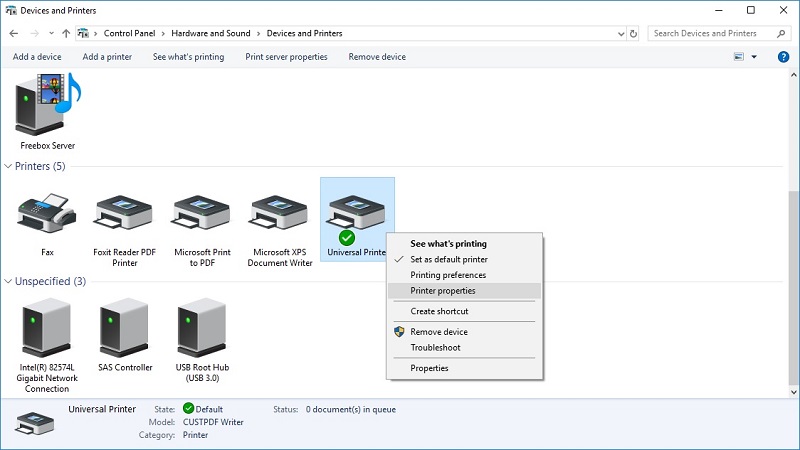The image size is (800, 450).
Task: Select Intel 82574L Gigabit Network Connection icon
Action: click(47, 330)
